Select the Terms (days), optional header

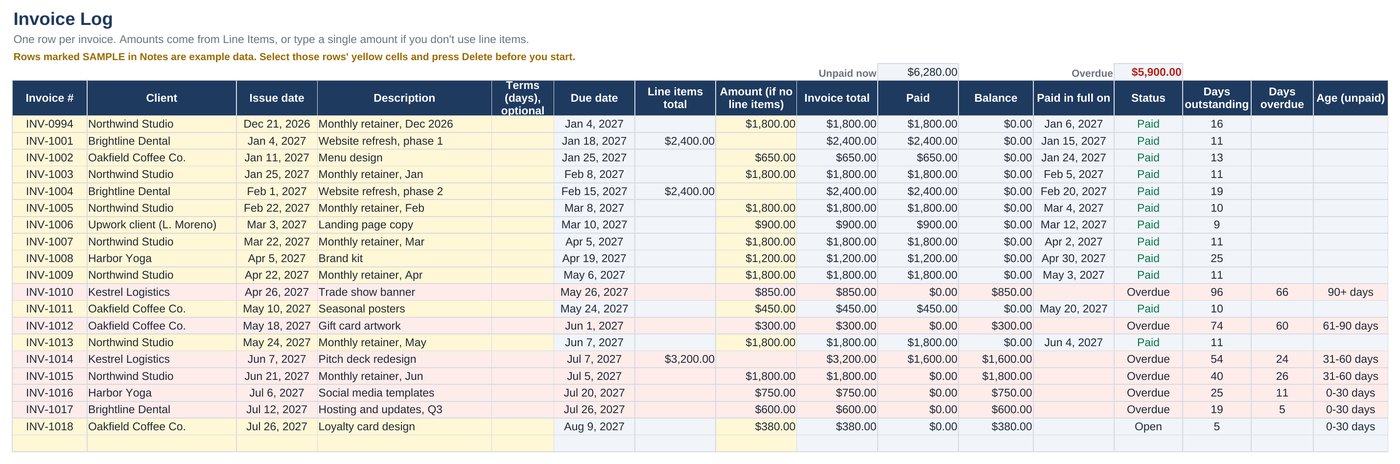pos(522,98)
